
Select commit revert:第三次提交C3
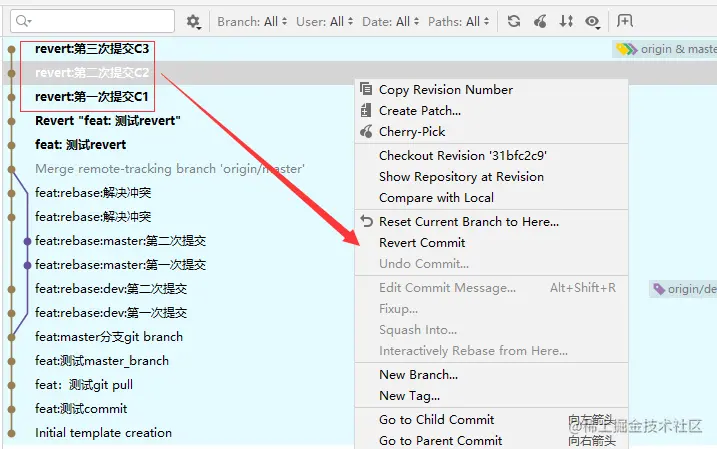(x=92, y=48)
